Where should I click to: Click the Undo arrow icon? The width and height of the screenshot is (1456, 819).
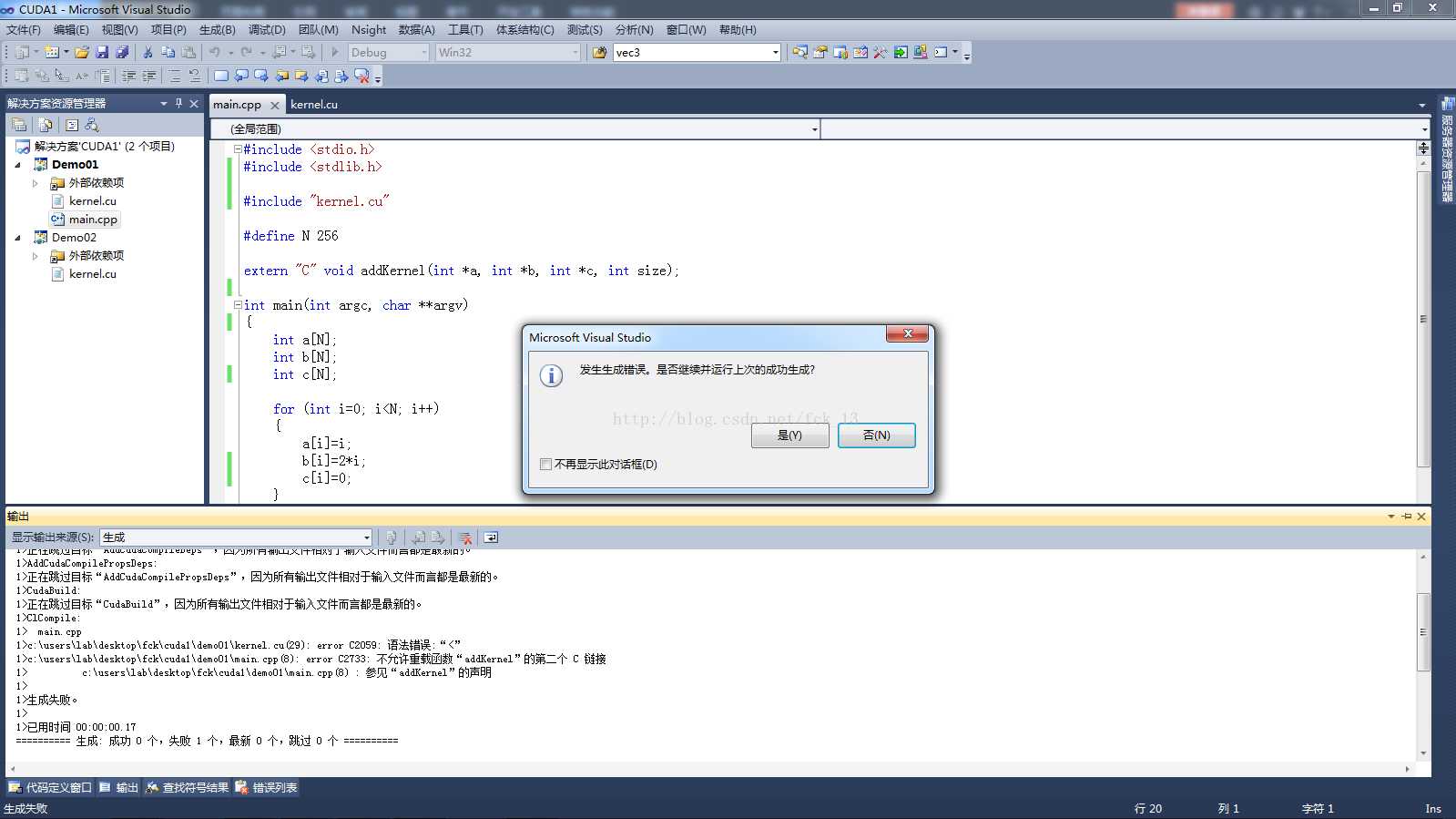point(214,53)
